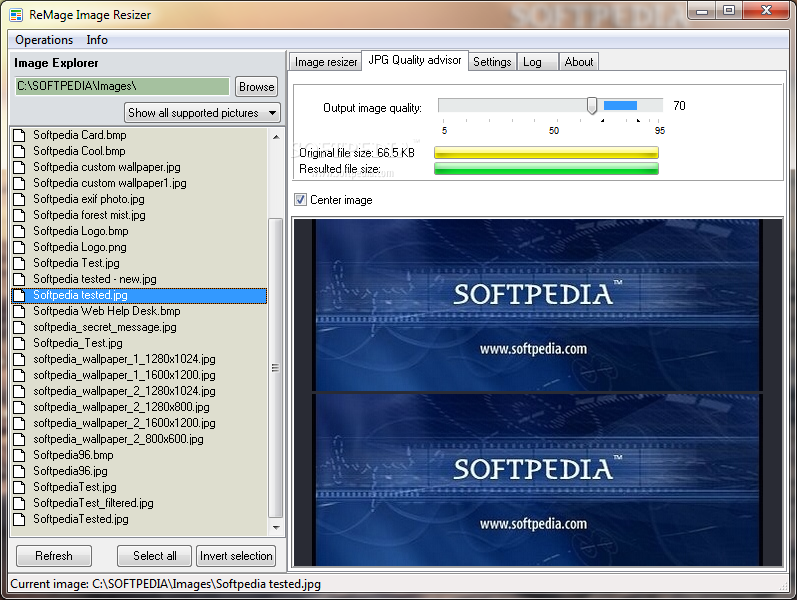Open the Show all supported pictures dropdown

[202, 113]
